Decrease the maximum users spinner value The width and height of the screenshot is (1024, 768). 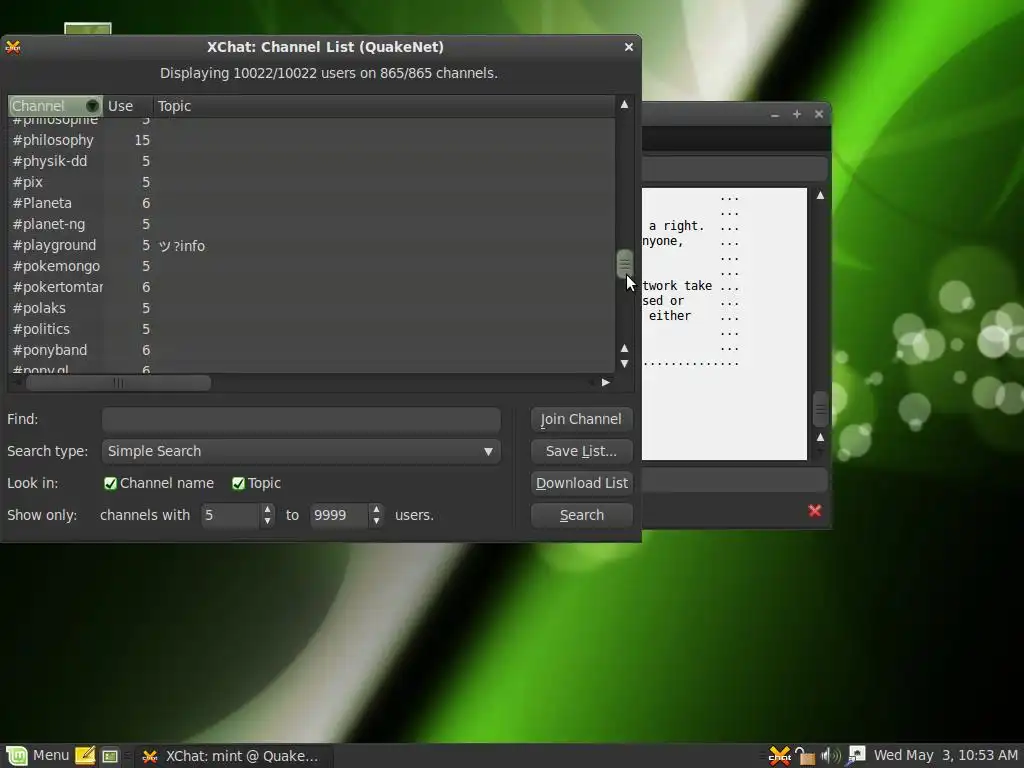coord(376,521)
